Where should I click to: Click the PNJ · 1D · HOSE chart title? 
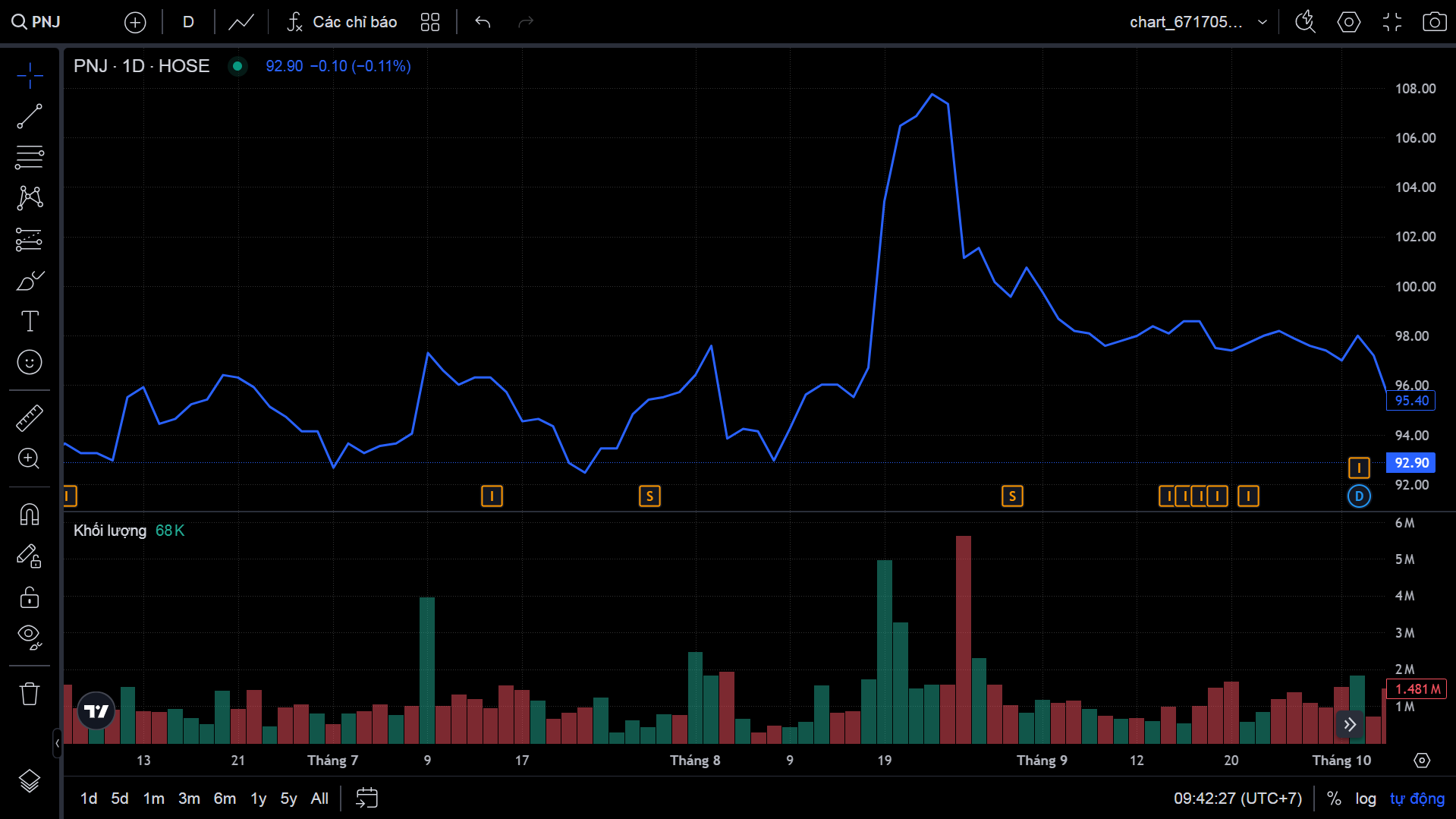point(142,66)
